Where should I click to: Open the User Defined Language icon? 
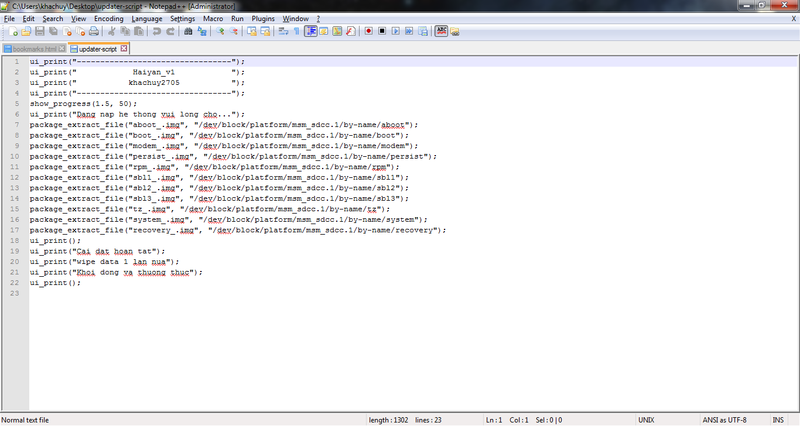tap(323, 32)
